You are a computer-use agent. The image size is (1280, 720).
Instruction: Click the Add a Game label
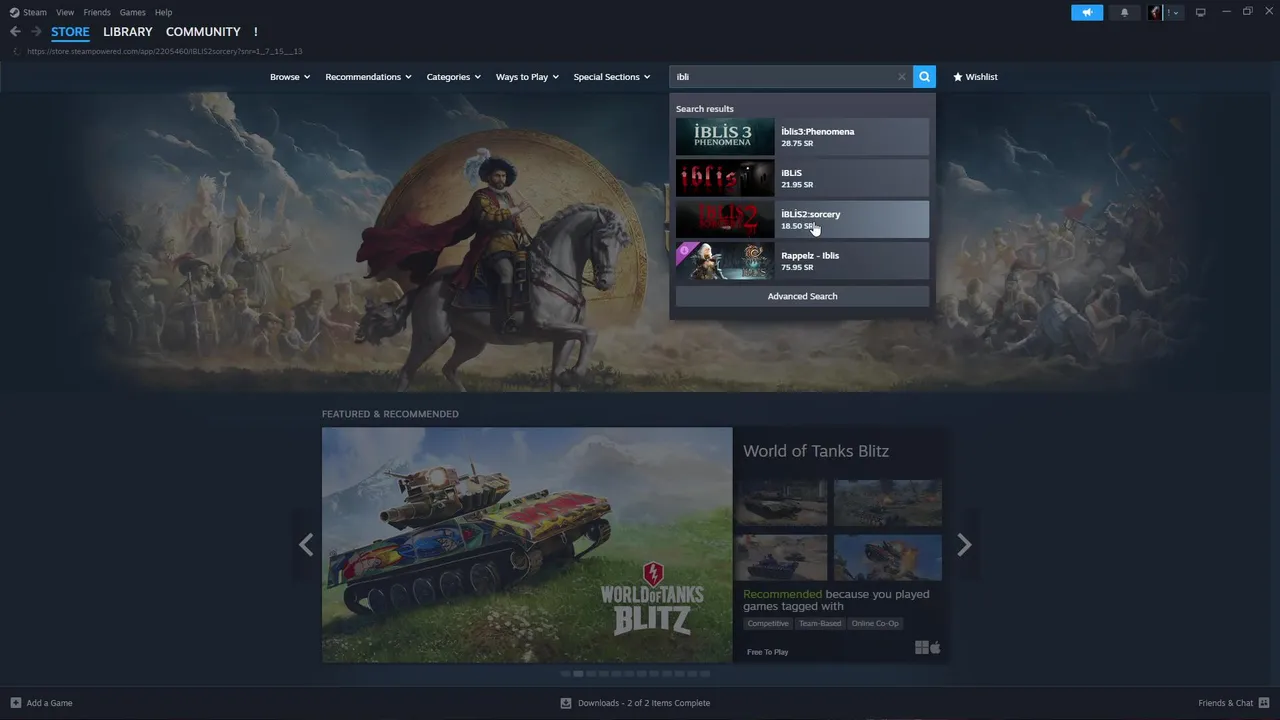(49, 703)
